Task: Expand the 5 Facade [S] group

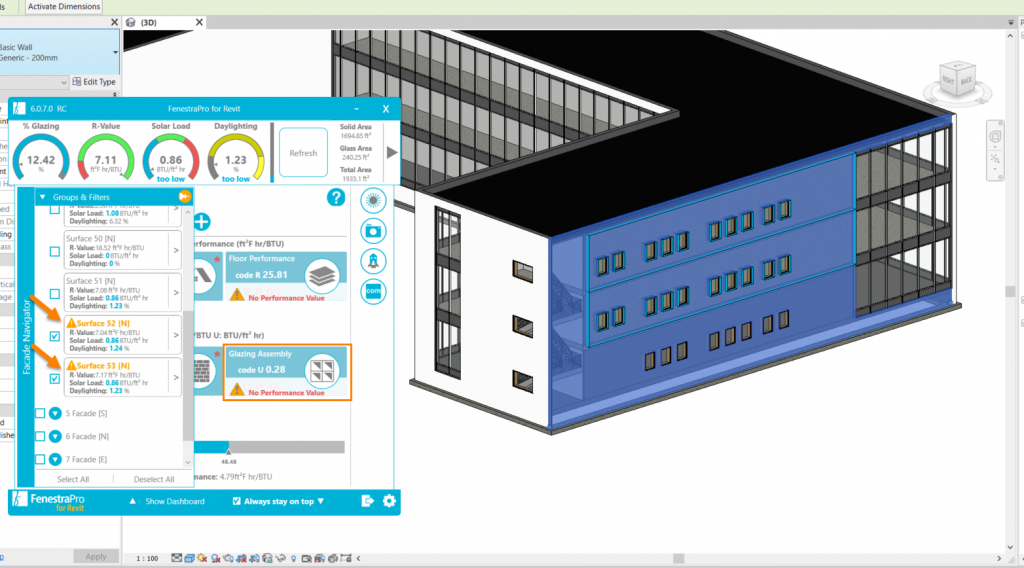Action: click(x=55, y=413)
